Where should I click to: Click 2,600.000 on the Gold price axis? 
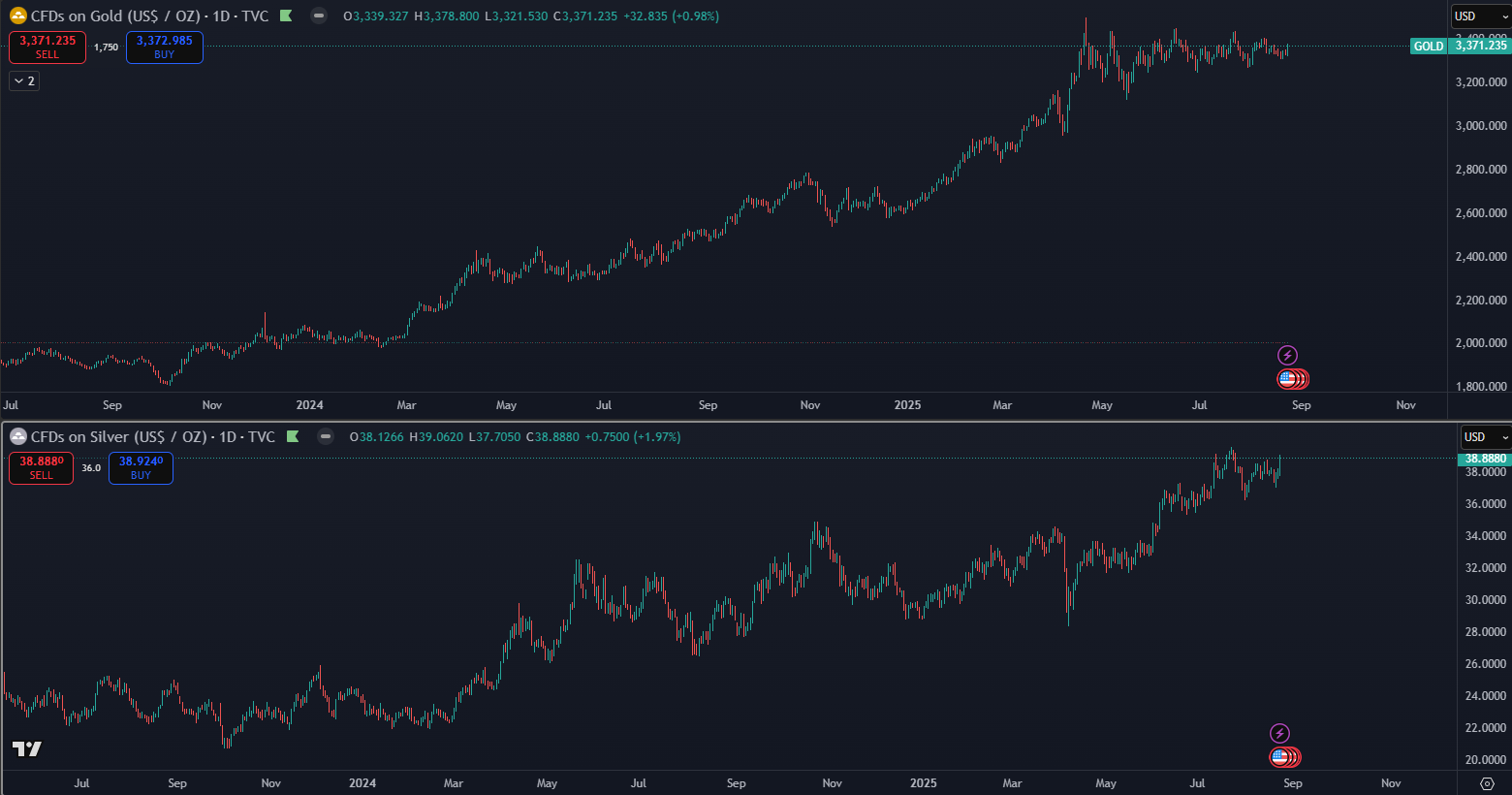click(1481, 213)
